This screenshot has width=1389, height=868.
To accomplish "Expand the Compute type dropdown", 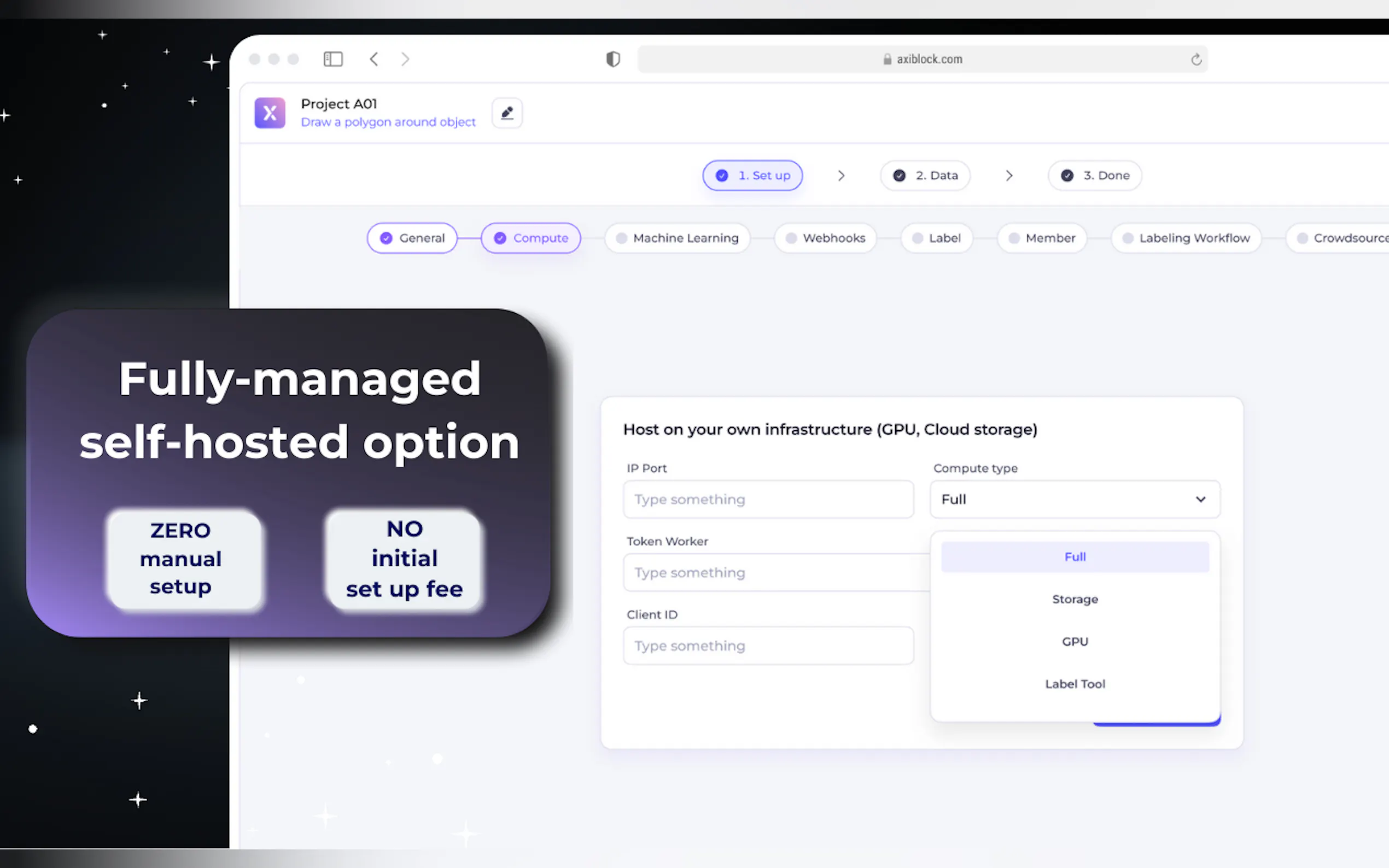I will click(1075, 500).
